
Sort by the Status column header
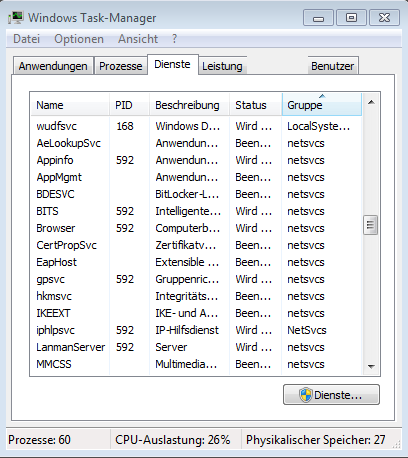click(x=255, y=105)
